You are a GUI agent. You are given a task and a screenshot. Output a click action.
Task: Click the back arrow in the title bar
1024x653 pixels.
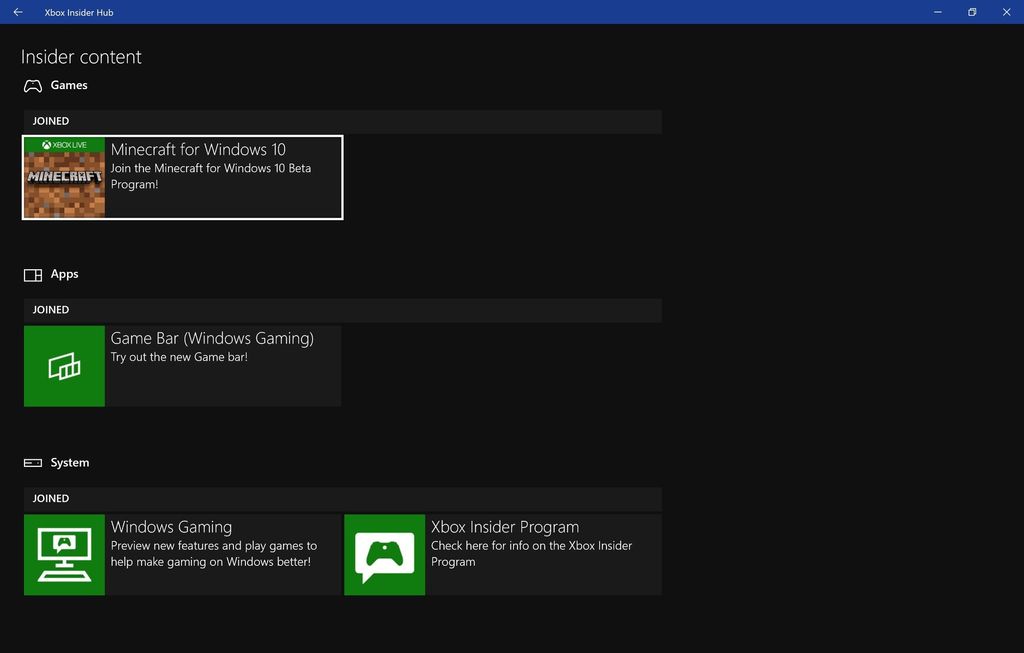click(x=17, y=12)
